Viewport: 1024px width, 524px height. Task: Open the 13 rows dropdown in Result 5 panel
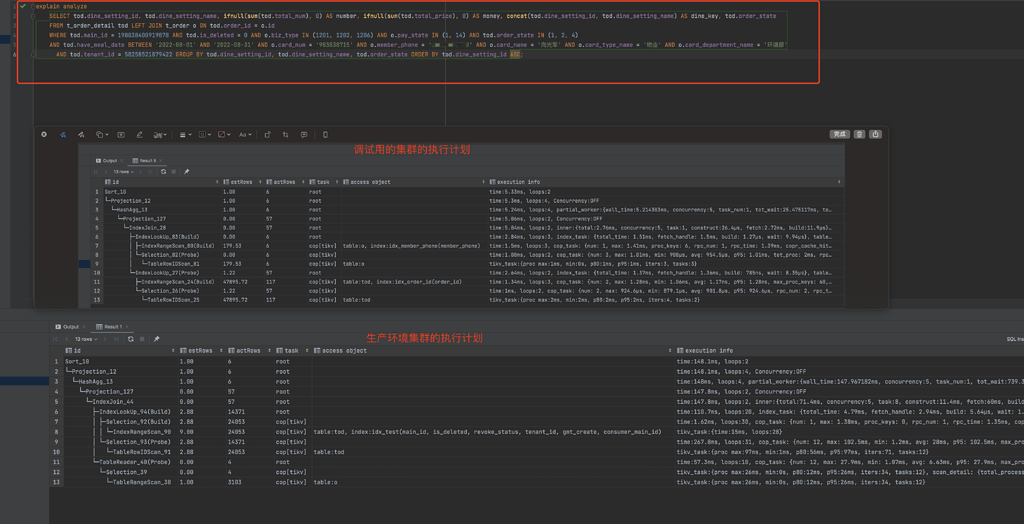tap(123, 171)
